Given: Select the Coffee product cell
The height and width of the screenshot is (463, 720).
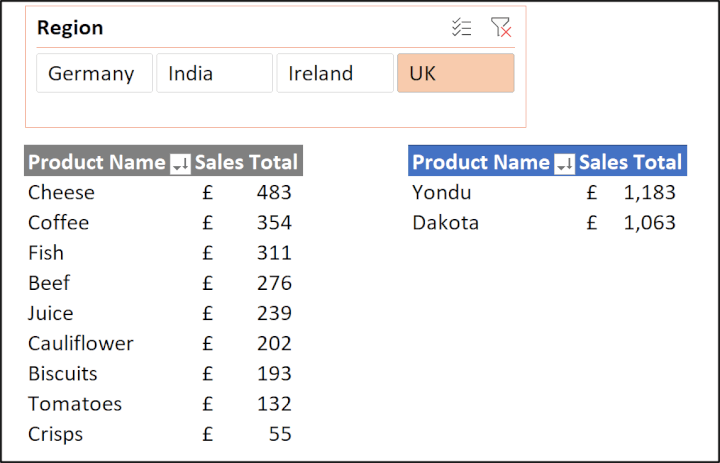Looking at the screenshot, I should coord(58,222).
